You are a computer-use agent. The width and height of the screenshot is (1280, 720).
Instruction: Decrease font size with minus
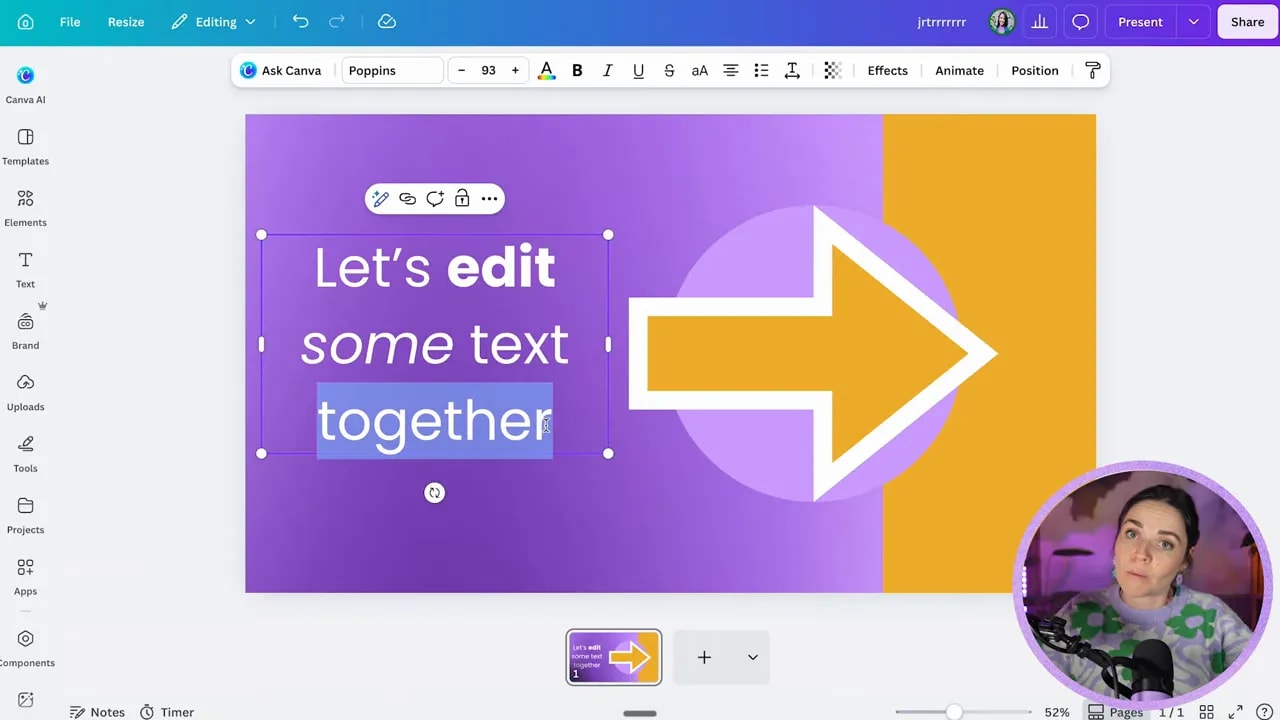point(461,70)
